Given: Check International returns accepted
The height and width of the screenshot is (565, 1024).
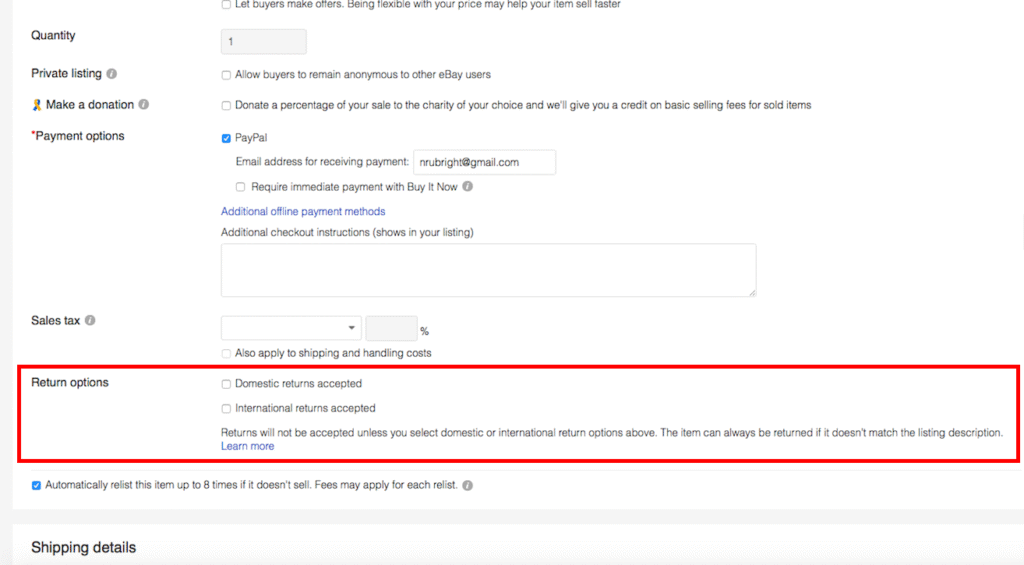Looking at the screenshot, I should tap(226, 409).
